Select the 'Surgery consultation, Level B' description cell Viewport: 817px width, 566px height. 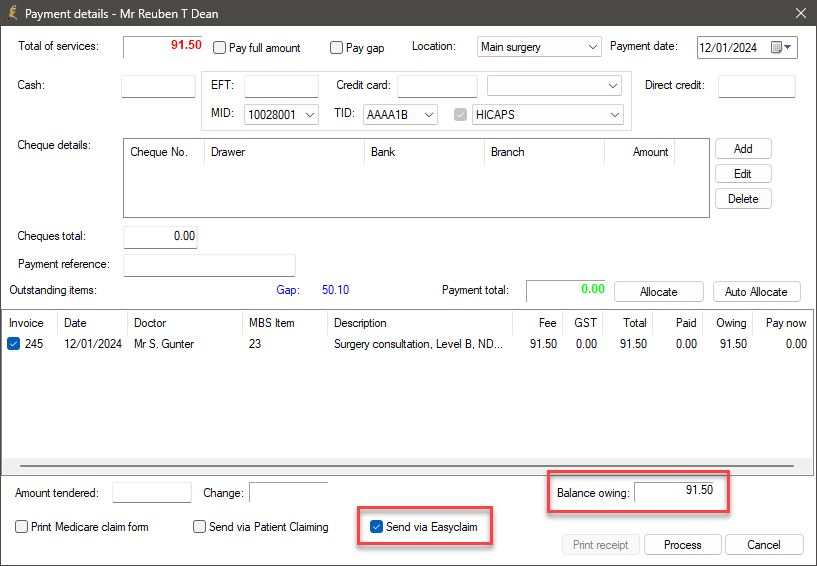pyautogui.click(x=418, y=344)
